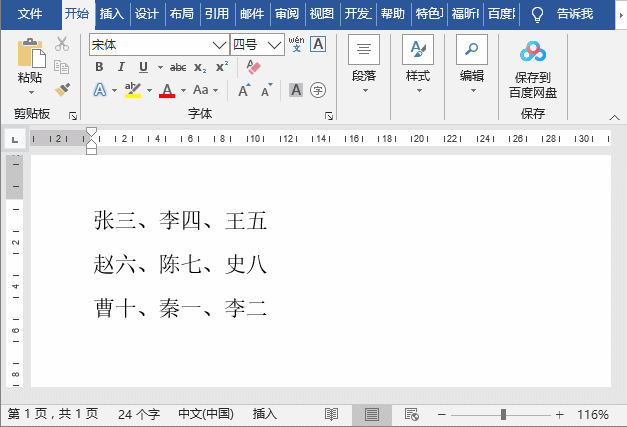Switch to the 插入 tab

[112, 14]
